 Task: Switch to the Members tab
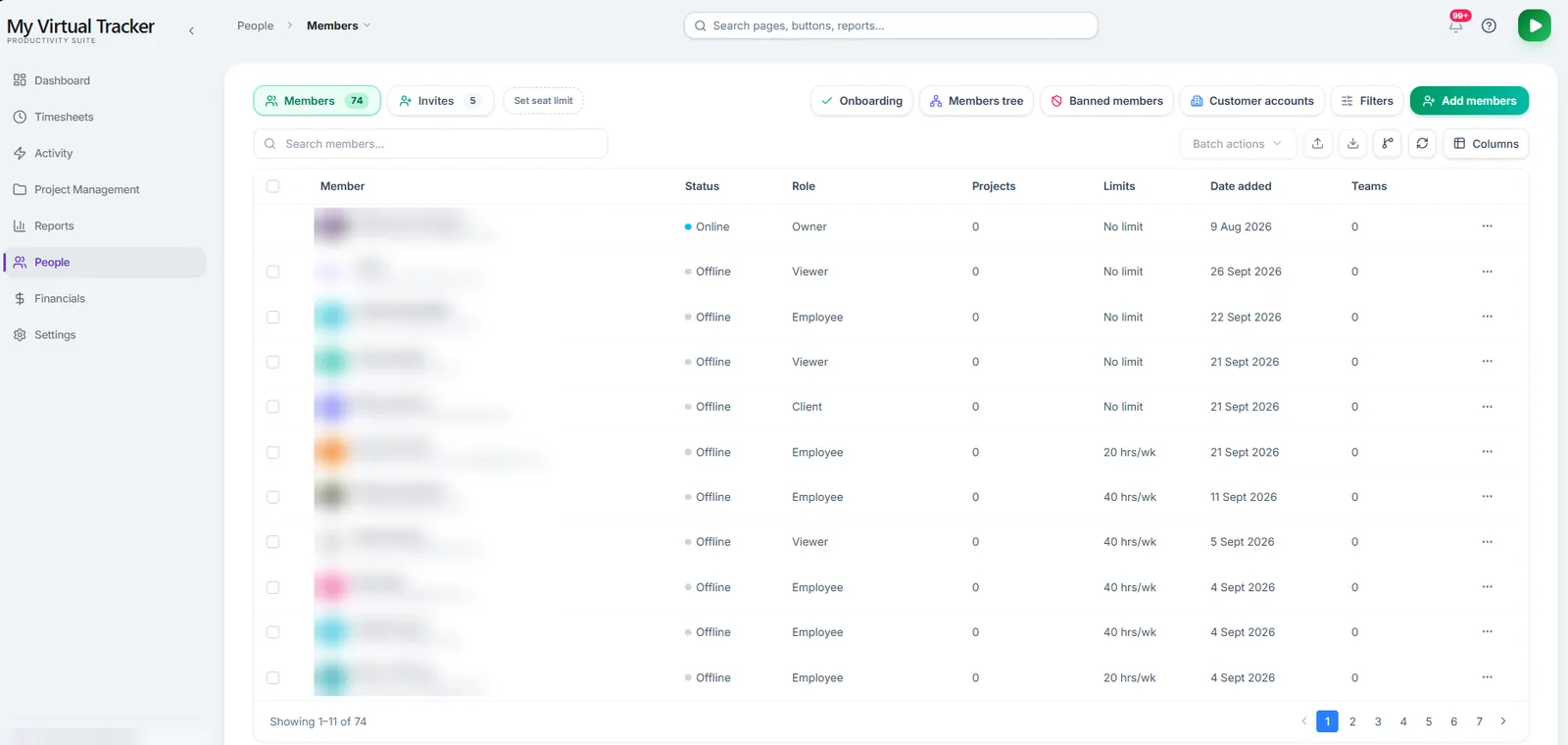pyautogui.click(x=317, y=101)
